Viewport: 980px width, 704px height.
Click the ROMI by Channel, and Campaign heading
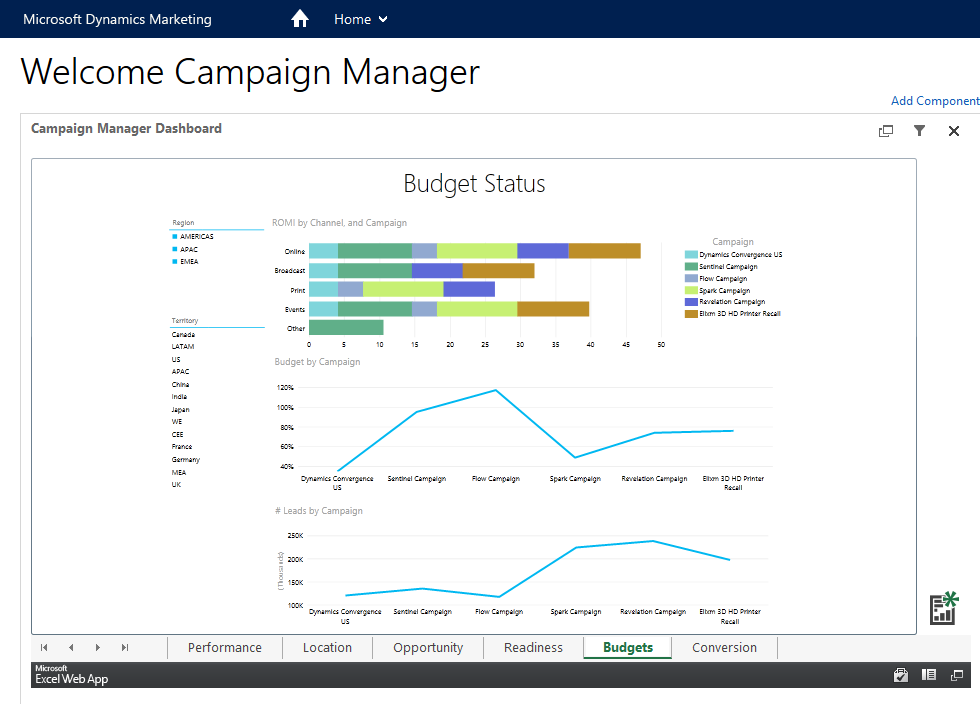click(339, 223)
